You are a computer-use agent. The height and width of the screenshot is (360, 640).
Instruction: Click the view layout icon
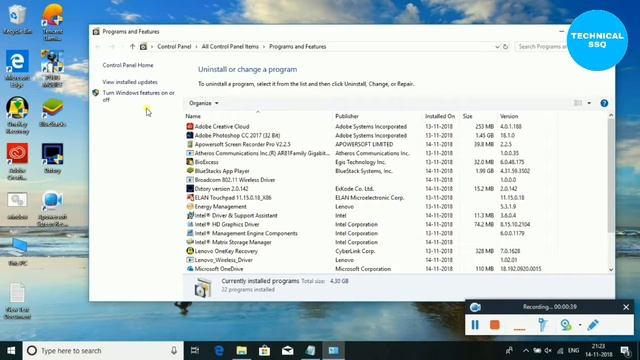pyautogui.click(x=578, y=103)
